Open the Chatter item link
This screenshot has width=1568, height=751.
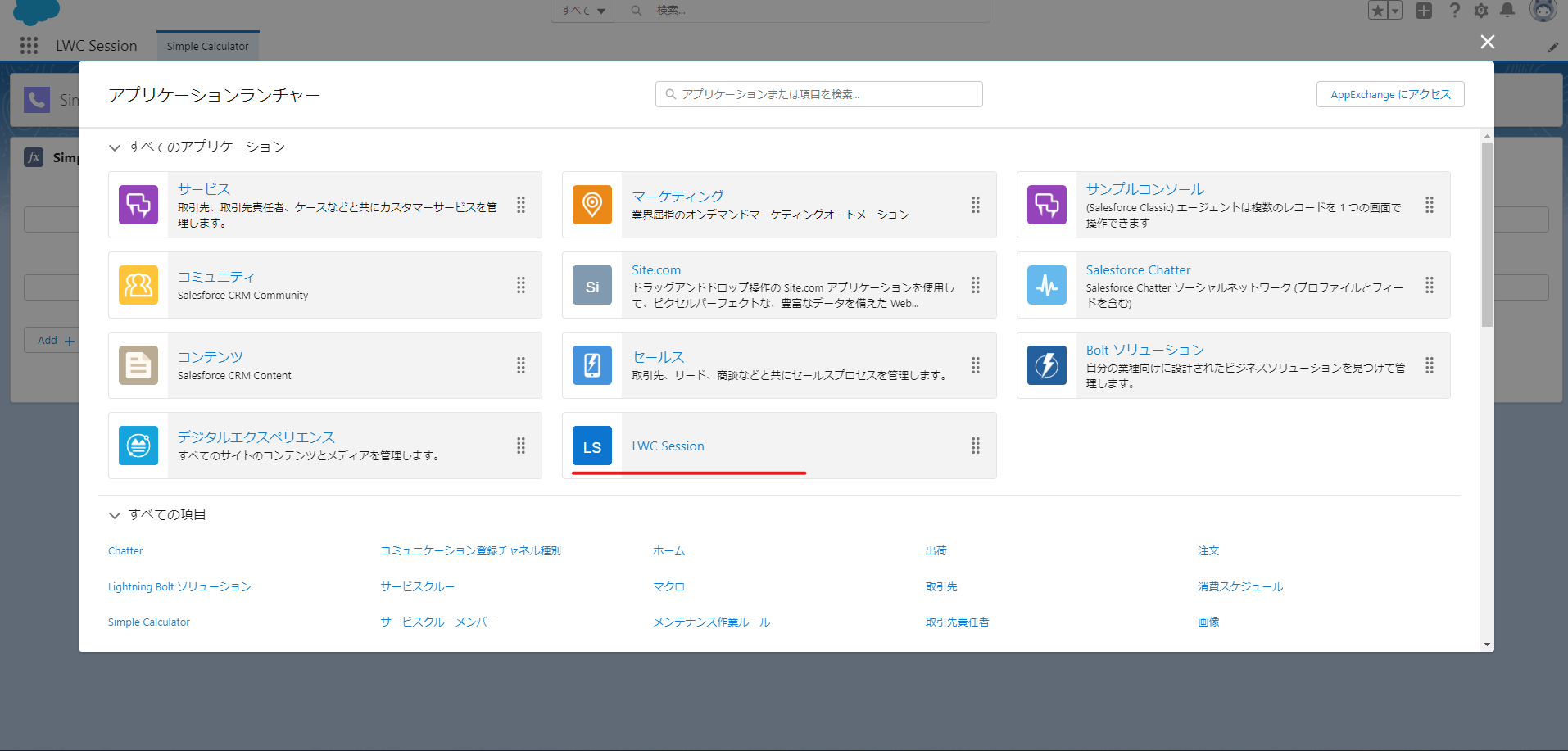[125, 551]
